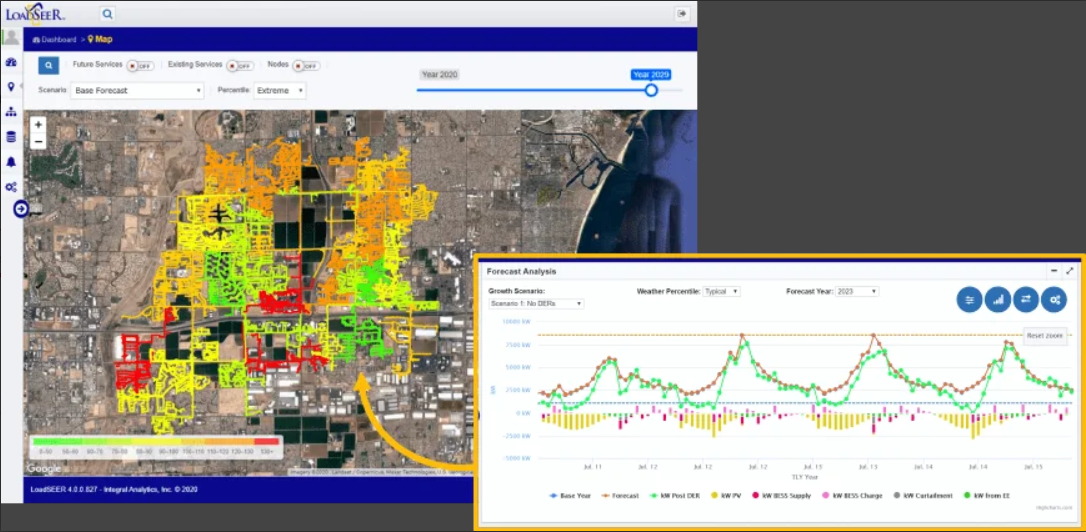Open the chart filter sliders button
This screenshot has height=532, width=1086.
click(970, 300)
